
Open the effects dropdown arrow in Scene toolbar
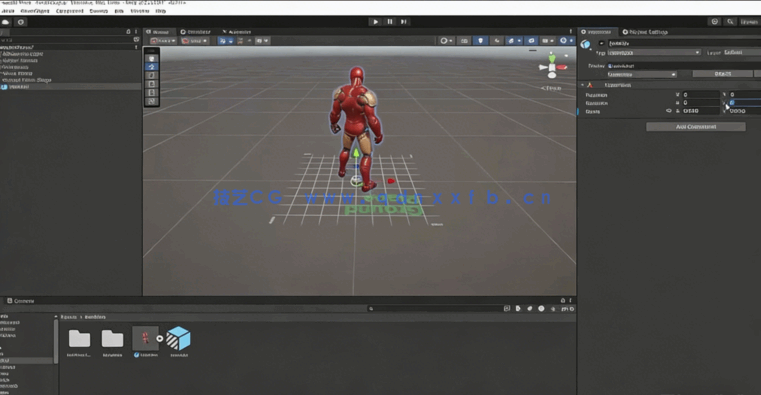pos(519,41)
